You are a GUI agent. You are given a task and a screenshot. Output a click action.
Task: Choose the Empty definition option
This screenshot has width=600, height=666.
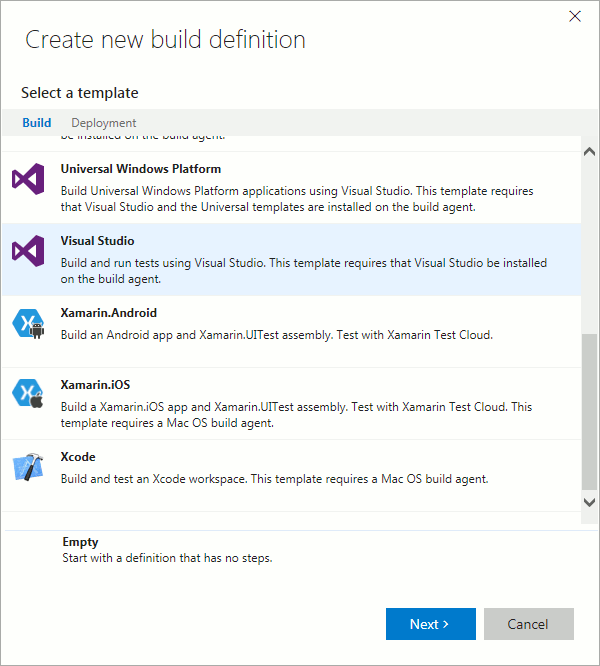80,542
